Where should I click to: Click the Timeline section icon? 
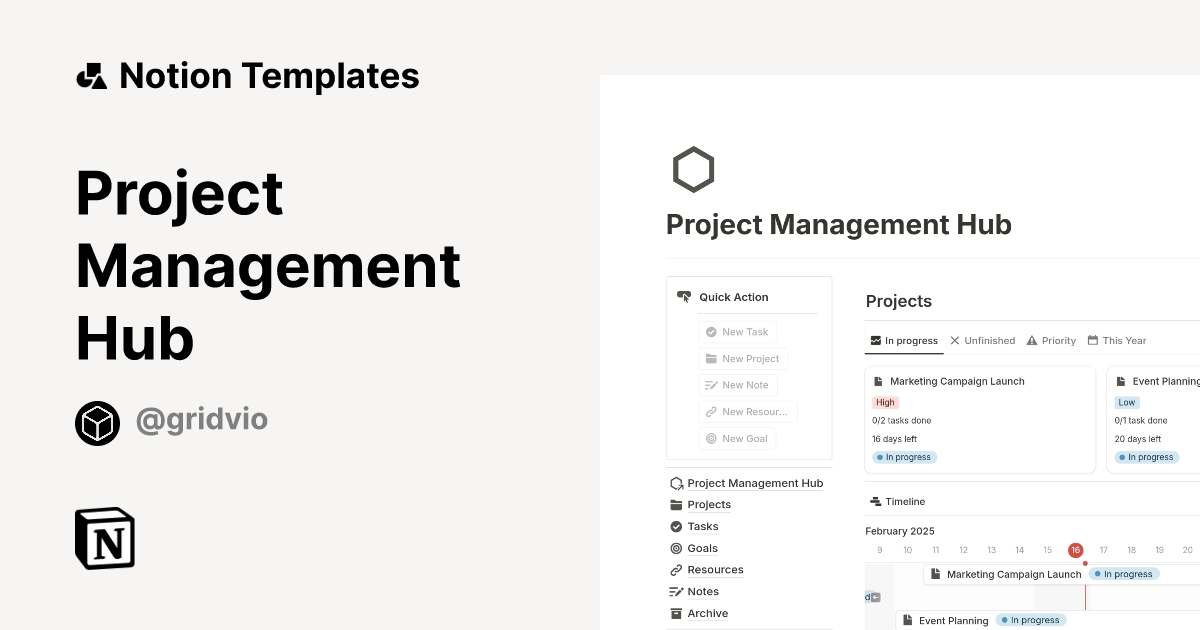click(x=877, y=501)
